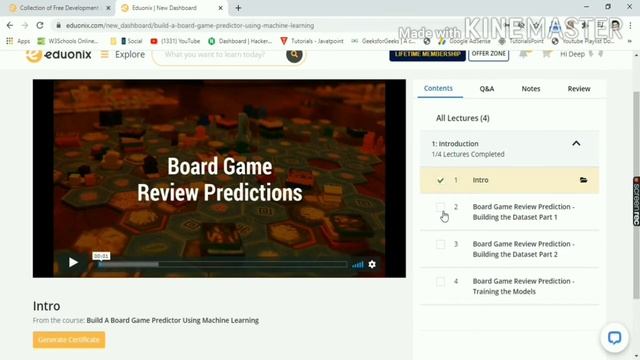Click the 1/4 Lectures Completed text
This screenshot has height=360, width=640.
tap(468, 154)
